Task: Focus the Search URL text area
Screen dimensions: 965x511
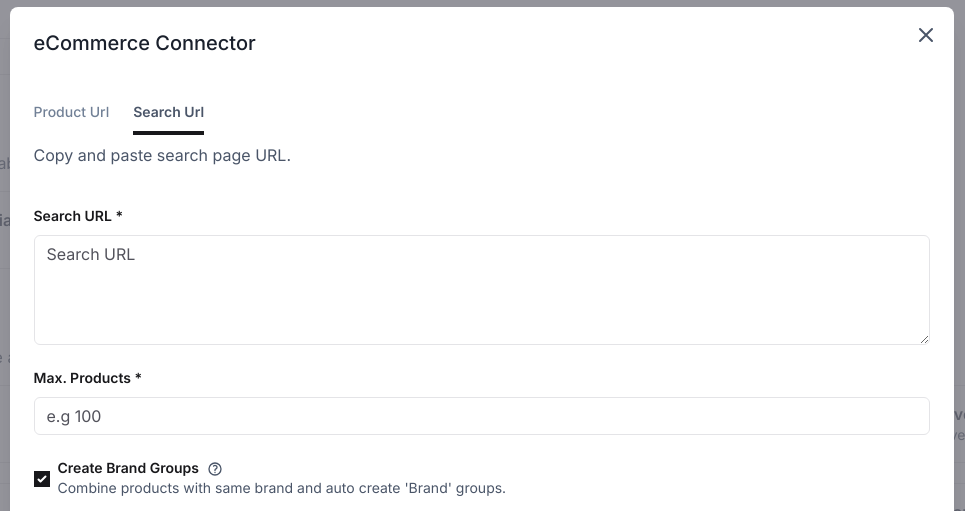Action: [x=481, y=290]
